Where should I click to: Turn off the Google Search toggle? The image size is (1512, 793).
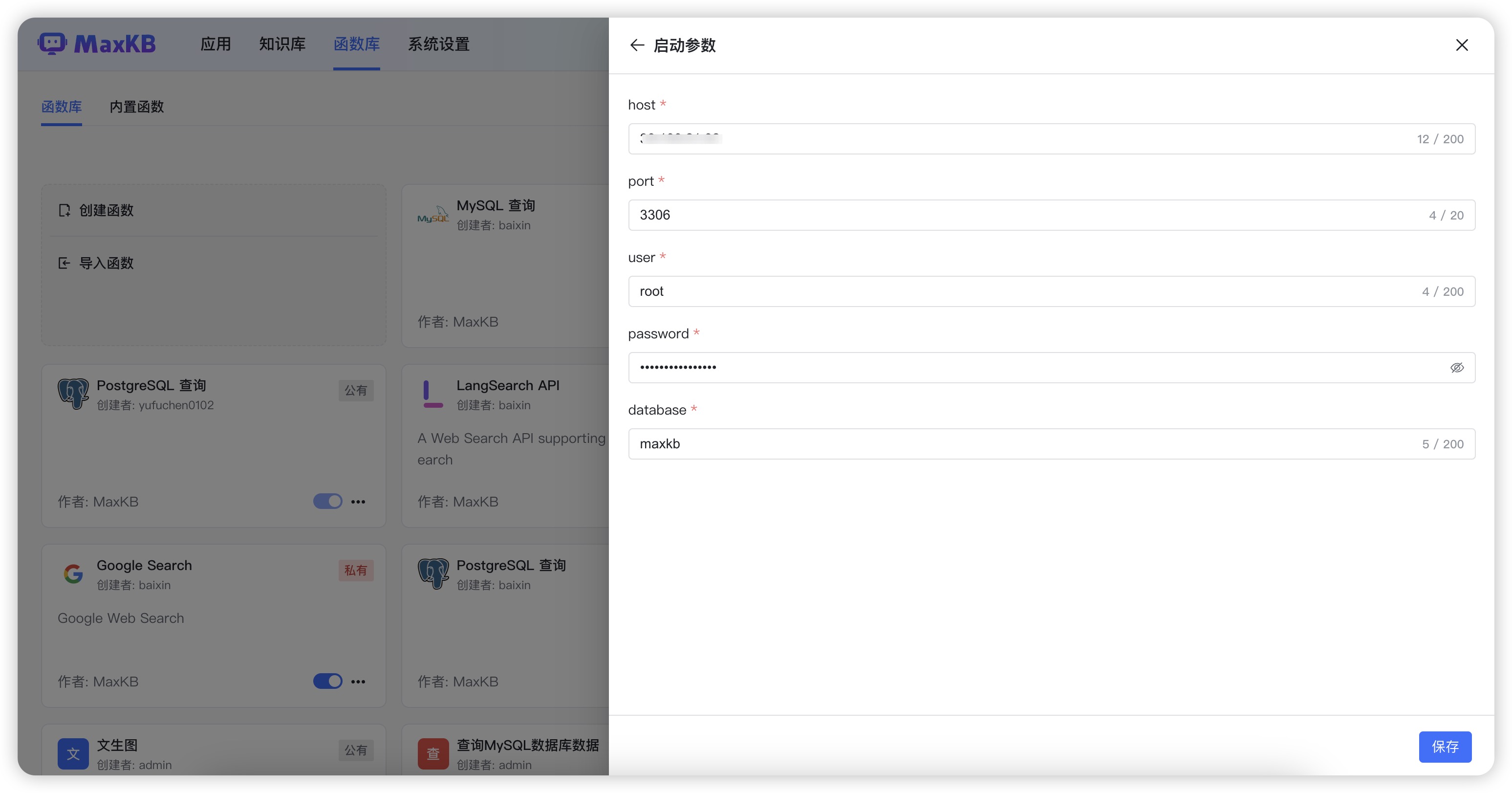[x=327, y=681]
